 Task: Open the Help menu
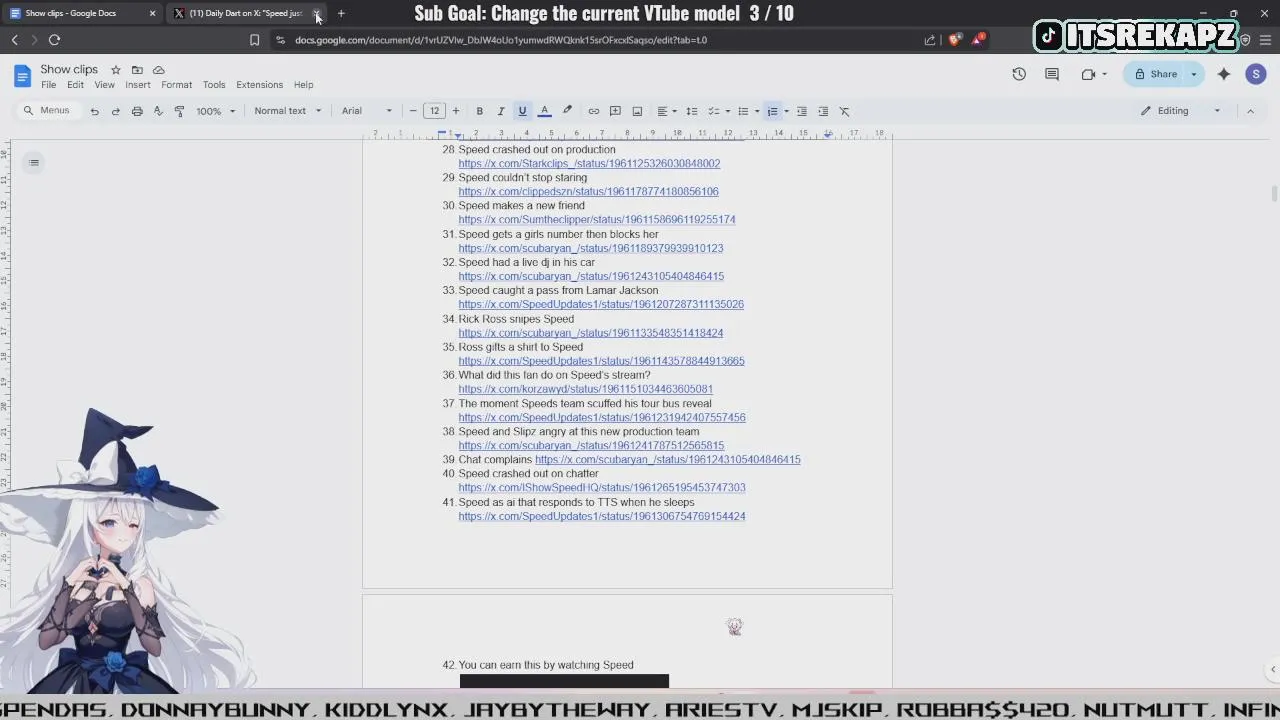303,85
